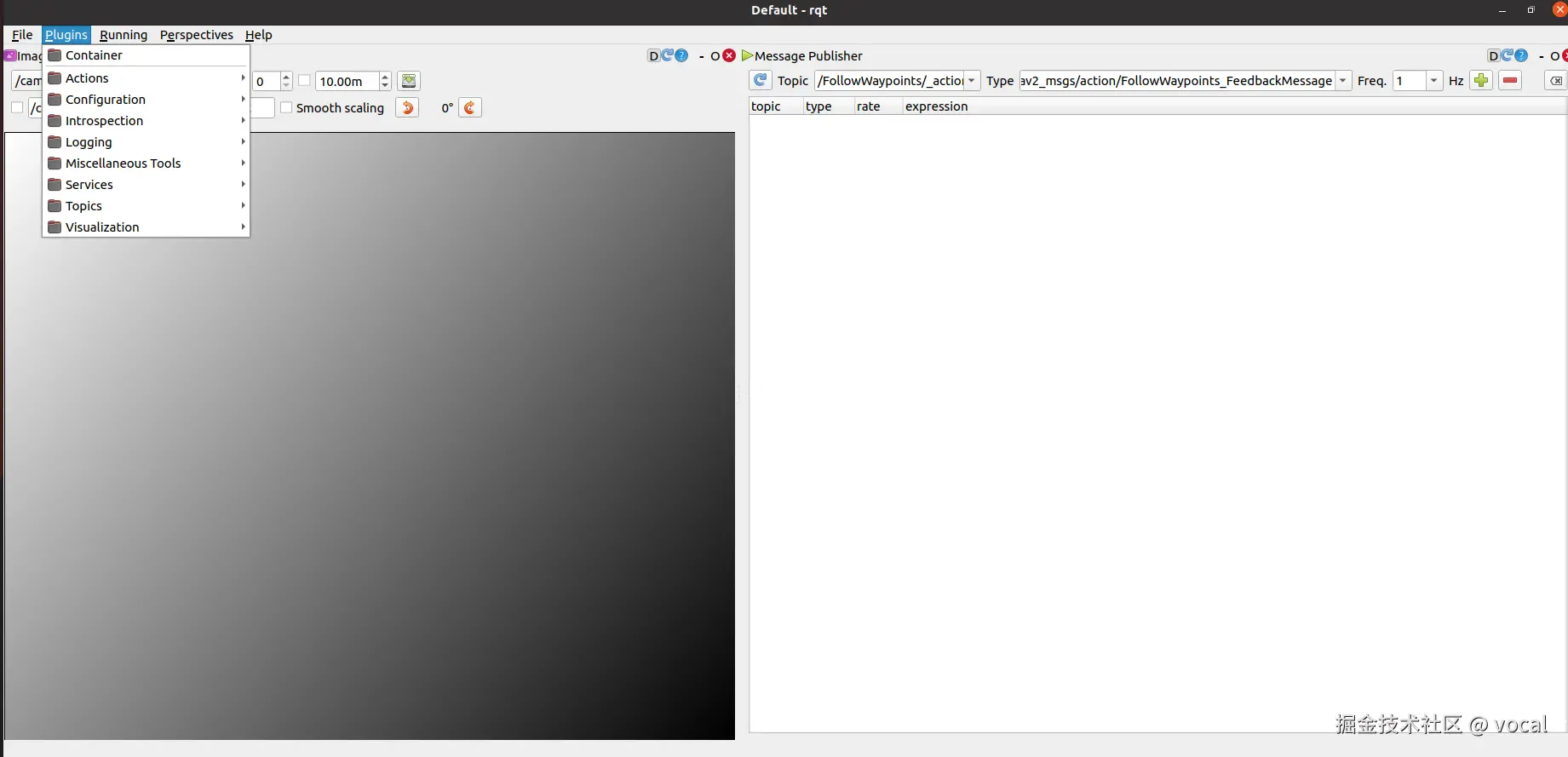This screenshot has height=757, width=1568.
Task: Undock the Message Publisher panel
Action: coord(1554,56)
